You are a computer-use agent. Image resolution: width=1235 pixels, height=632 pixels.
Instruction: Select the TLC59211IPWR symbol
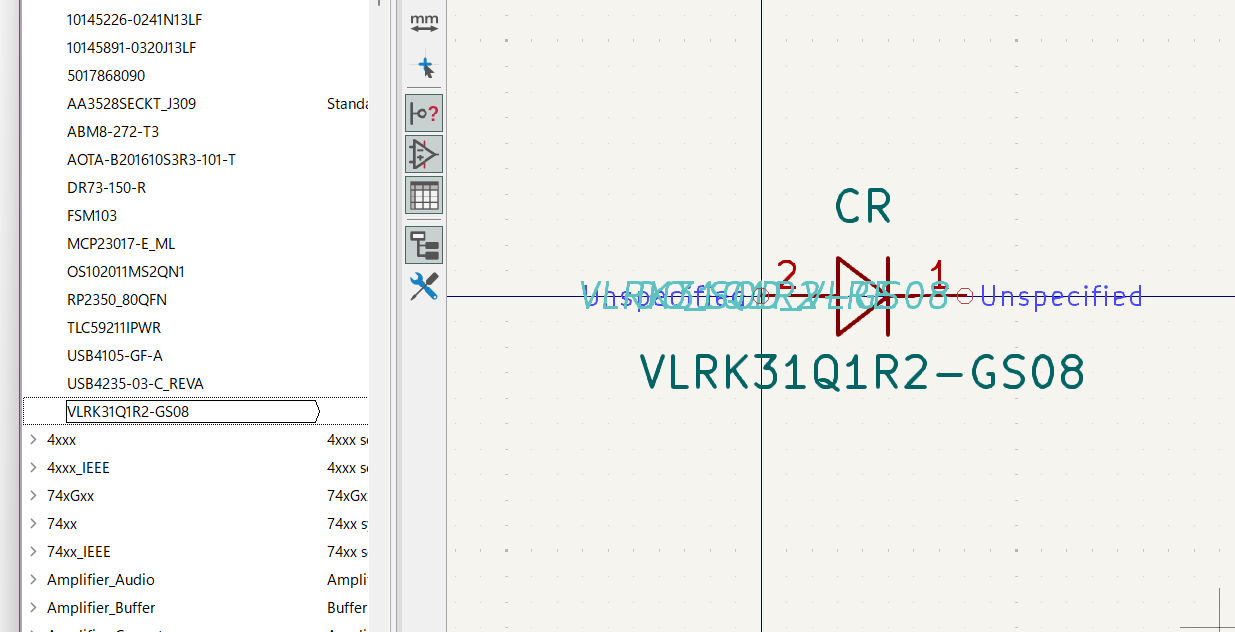point(113,328)
